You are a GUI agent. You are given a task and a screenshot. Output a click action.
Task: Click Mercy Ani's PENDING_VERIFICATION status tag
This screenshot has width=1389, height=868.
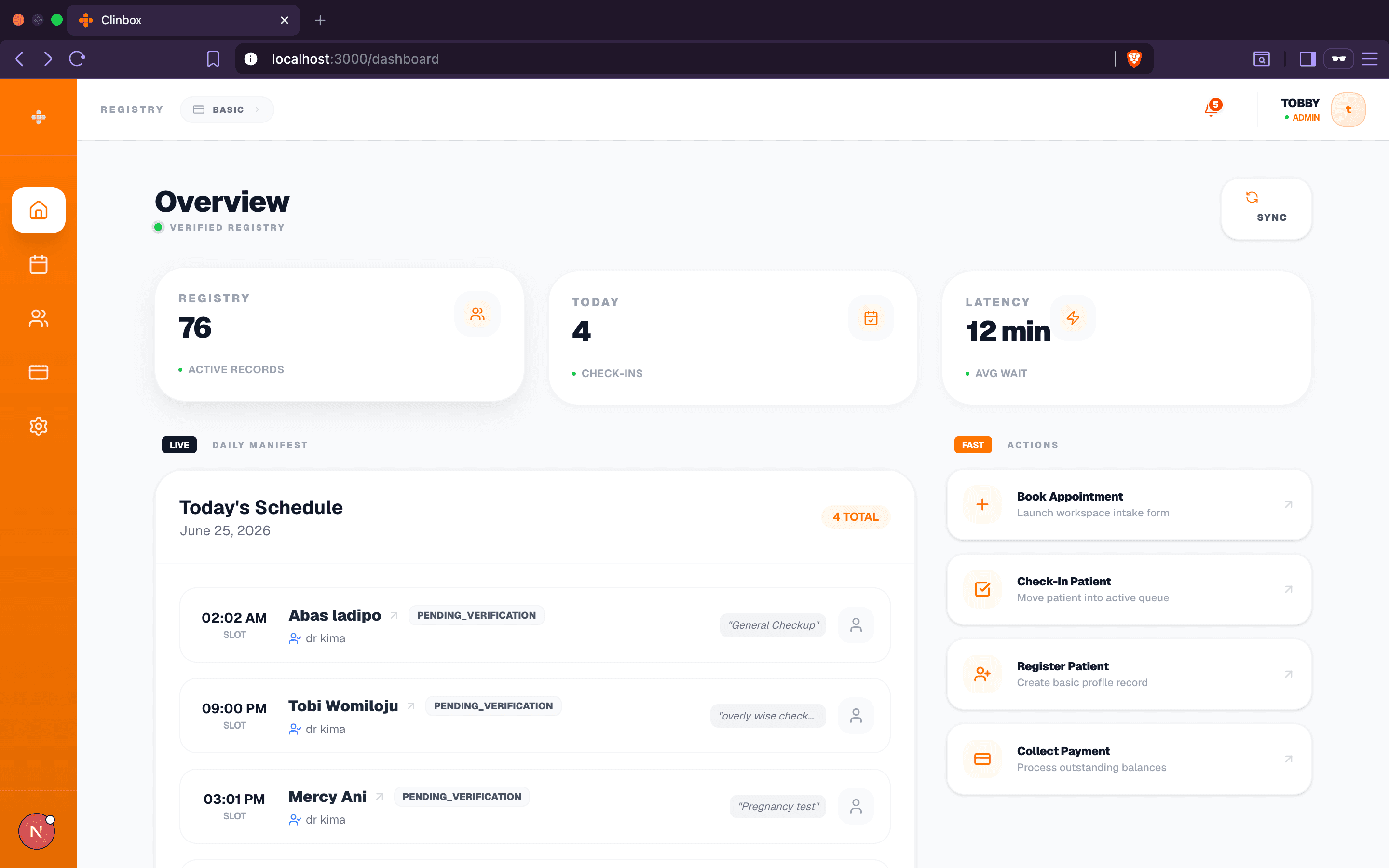(462, 797)
